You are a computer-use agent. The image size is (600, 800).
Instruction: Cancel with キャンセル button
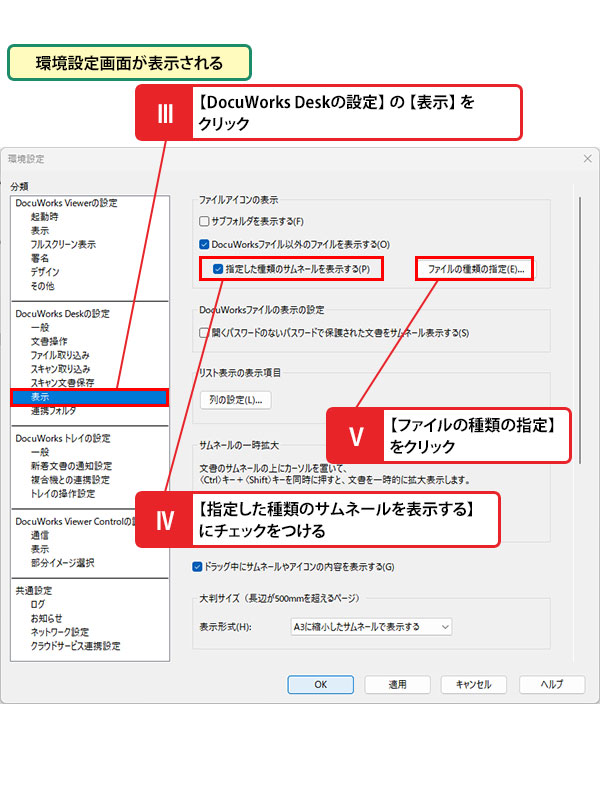(473, 685)
